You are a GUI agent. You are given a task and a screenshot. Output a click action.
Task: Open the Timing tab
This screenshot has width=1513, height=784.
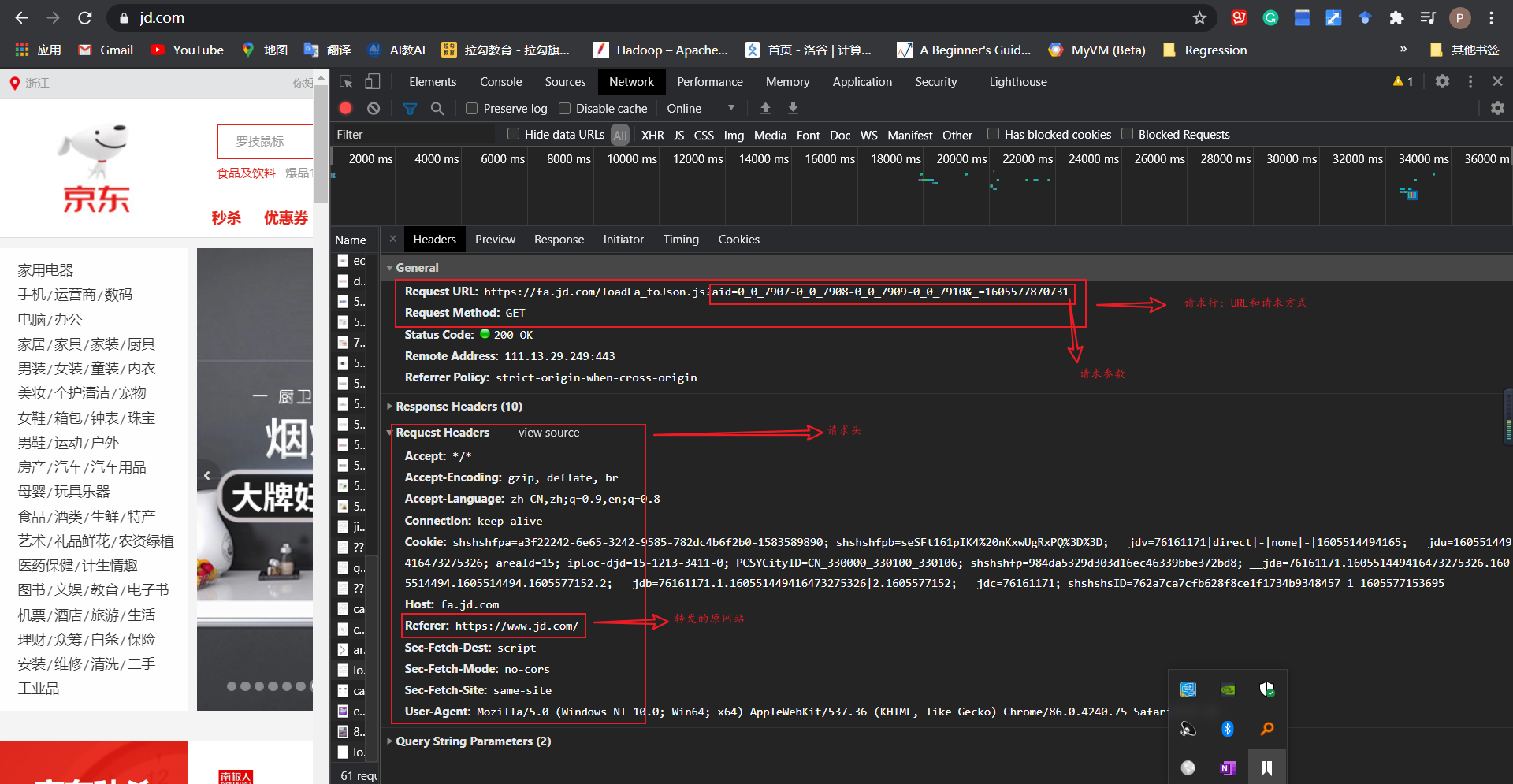pos(681,239)
